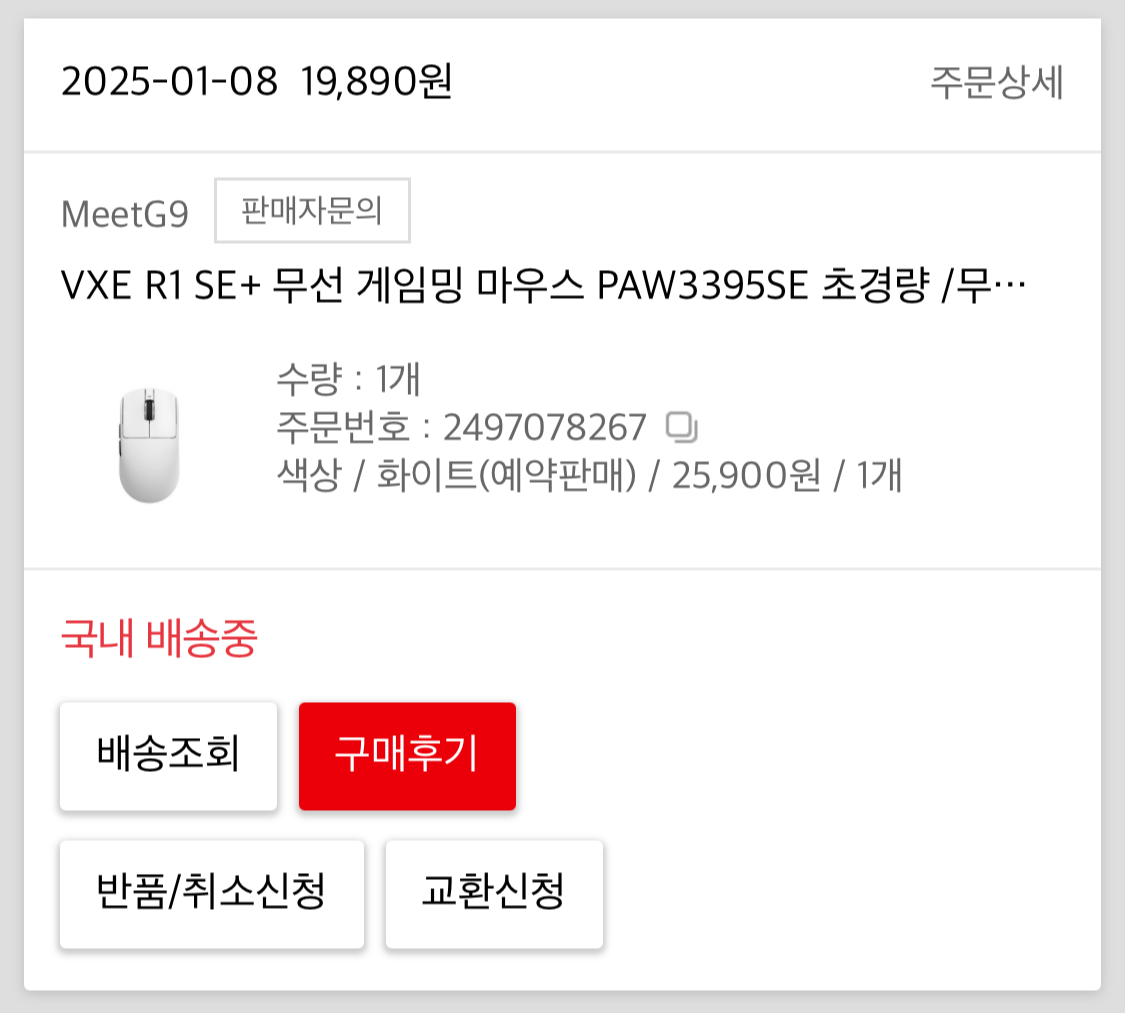Click the 25,900원 option price
Screen dimensions: 1125x1013
[746, 475]
